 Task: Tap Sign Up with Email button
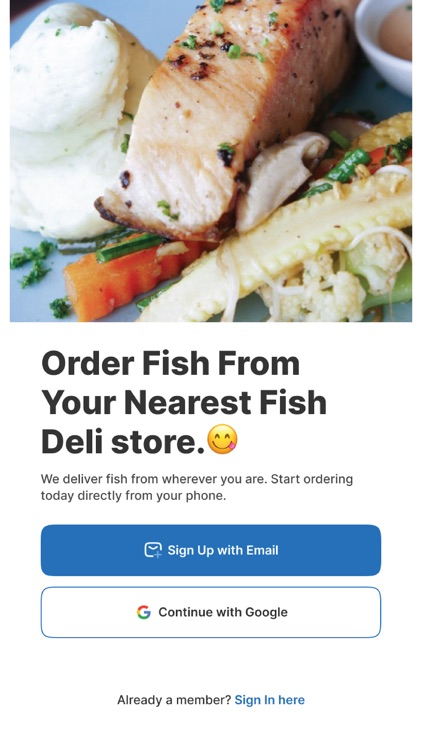coord(211,550)
